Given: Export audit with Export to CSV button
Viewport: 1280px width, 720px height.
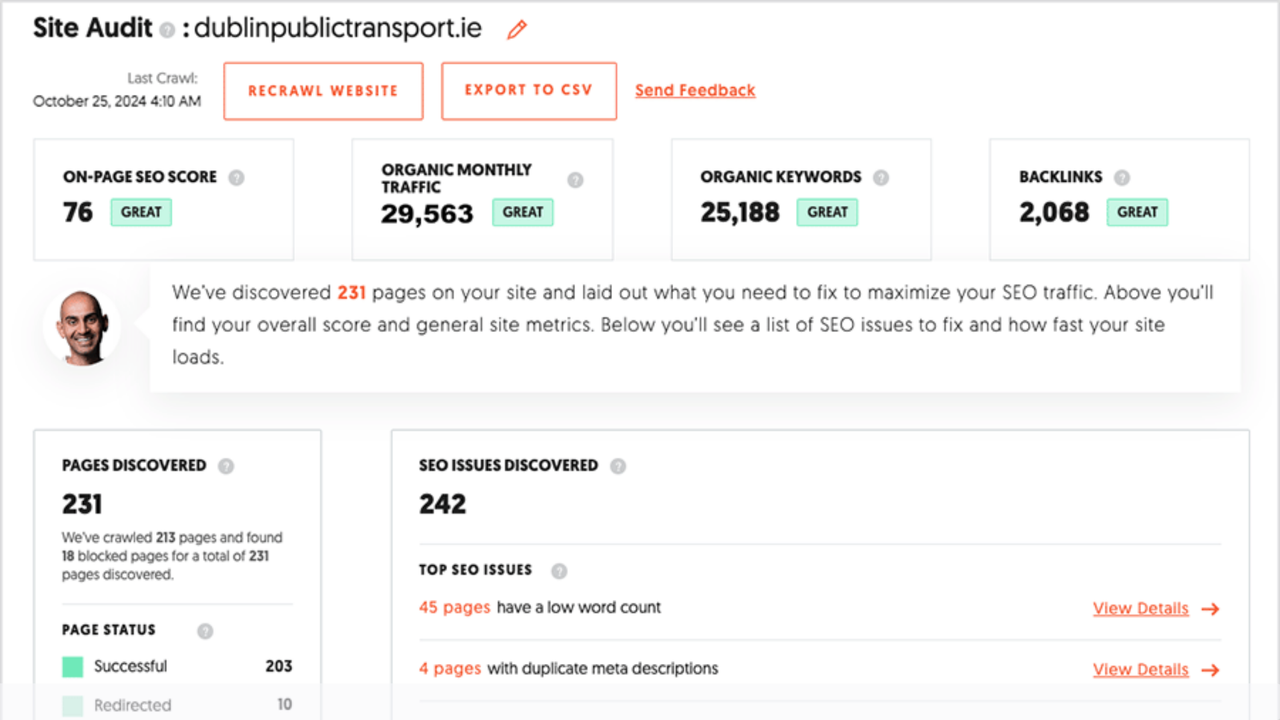Looking at the screenshot, I should pos(529,91).
